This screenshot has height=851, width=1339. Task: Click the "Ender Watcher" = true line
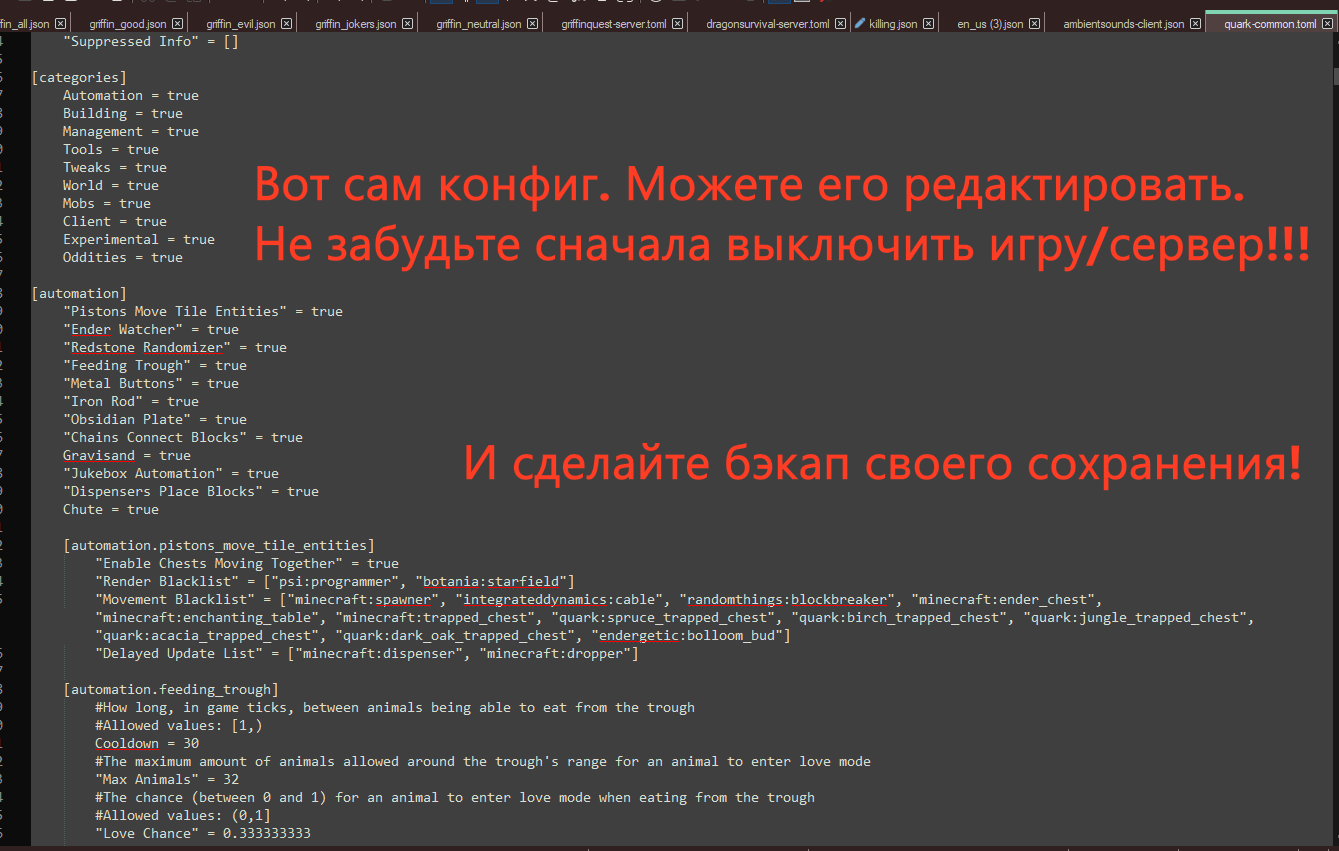pyautogui.click(x=150, y=329)
